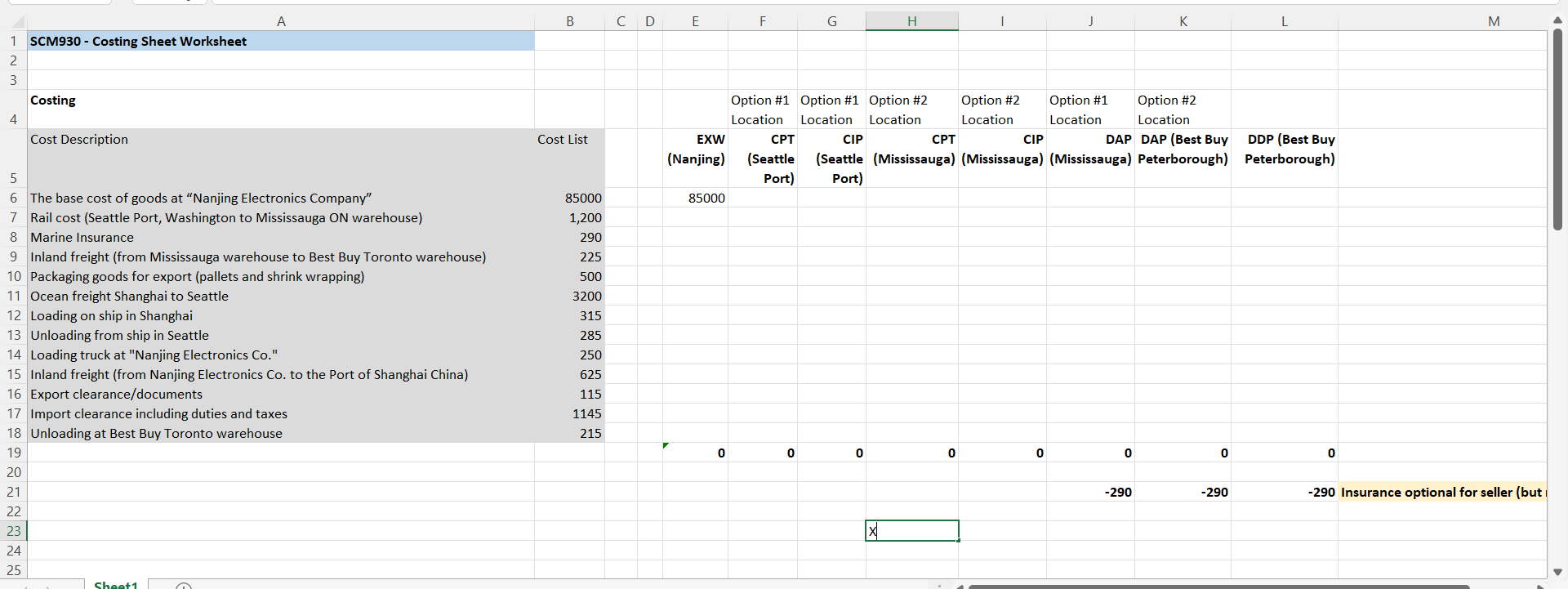Viewport: 1568px width, 589px height.
Task: Click the active cell H23 containing X
Action: [x=912, y=531]
